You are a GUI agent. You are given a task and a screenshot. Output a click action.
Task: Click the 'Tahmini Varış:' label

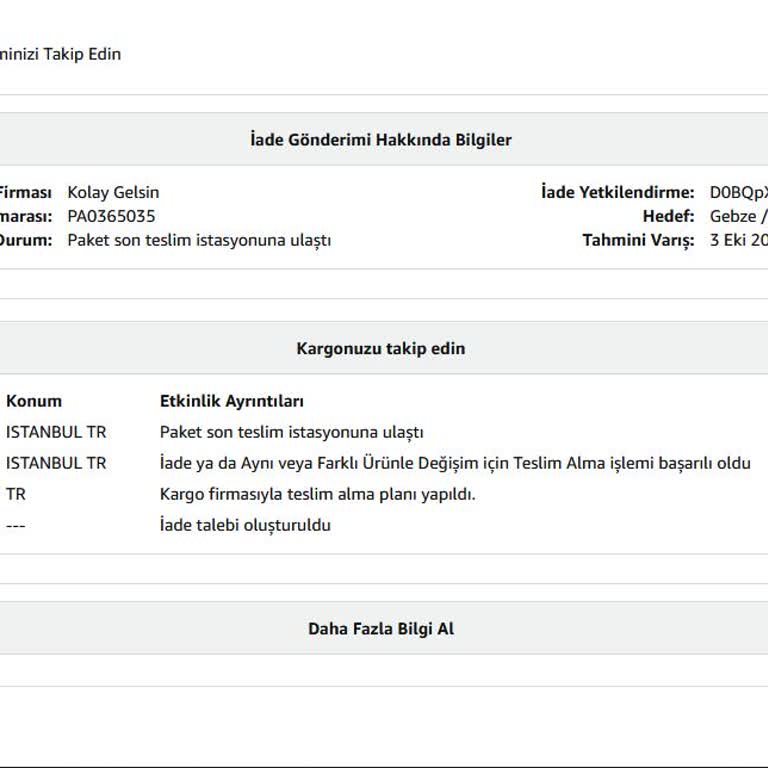[x=638, y=240]
